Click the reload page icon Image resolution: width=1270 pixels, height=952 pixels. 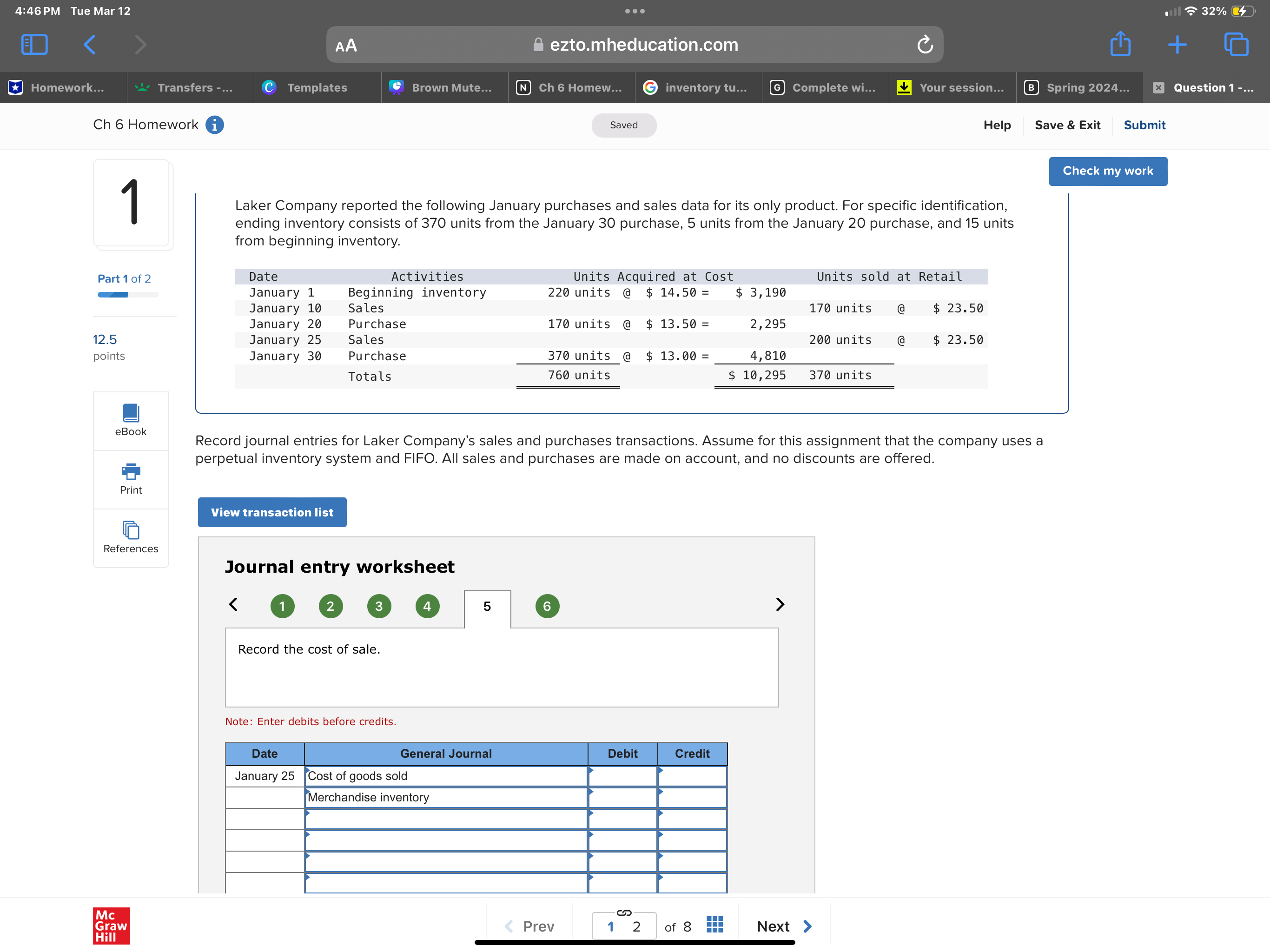coord(924,44)
